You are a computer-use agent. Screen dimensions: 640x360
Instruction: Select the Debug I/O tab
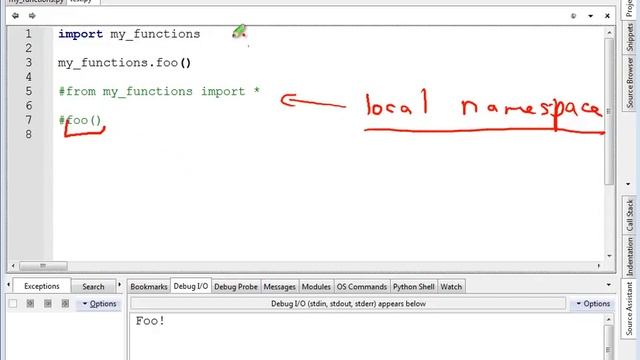pyautogui.click(x=191, y=286)
